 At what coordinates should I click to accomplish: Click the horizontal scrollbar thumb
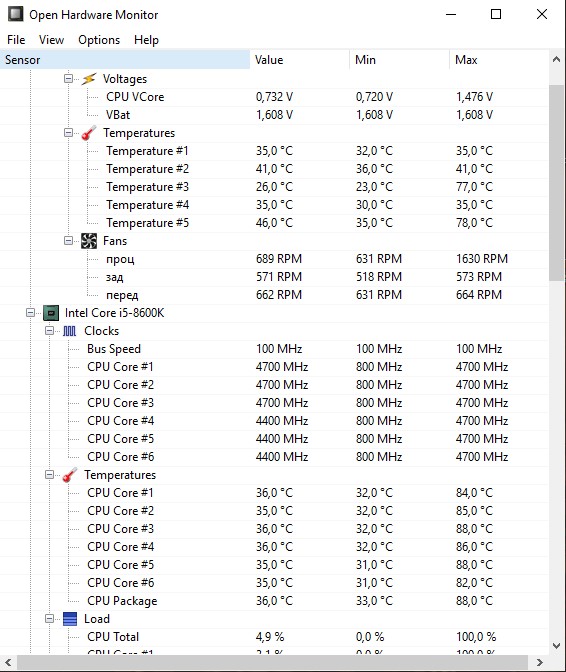[x=272, y=663]
